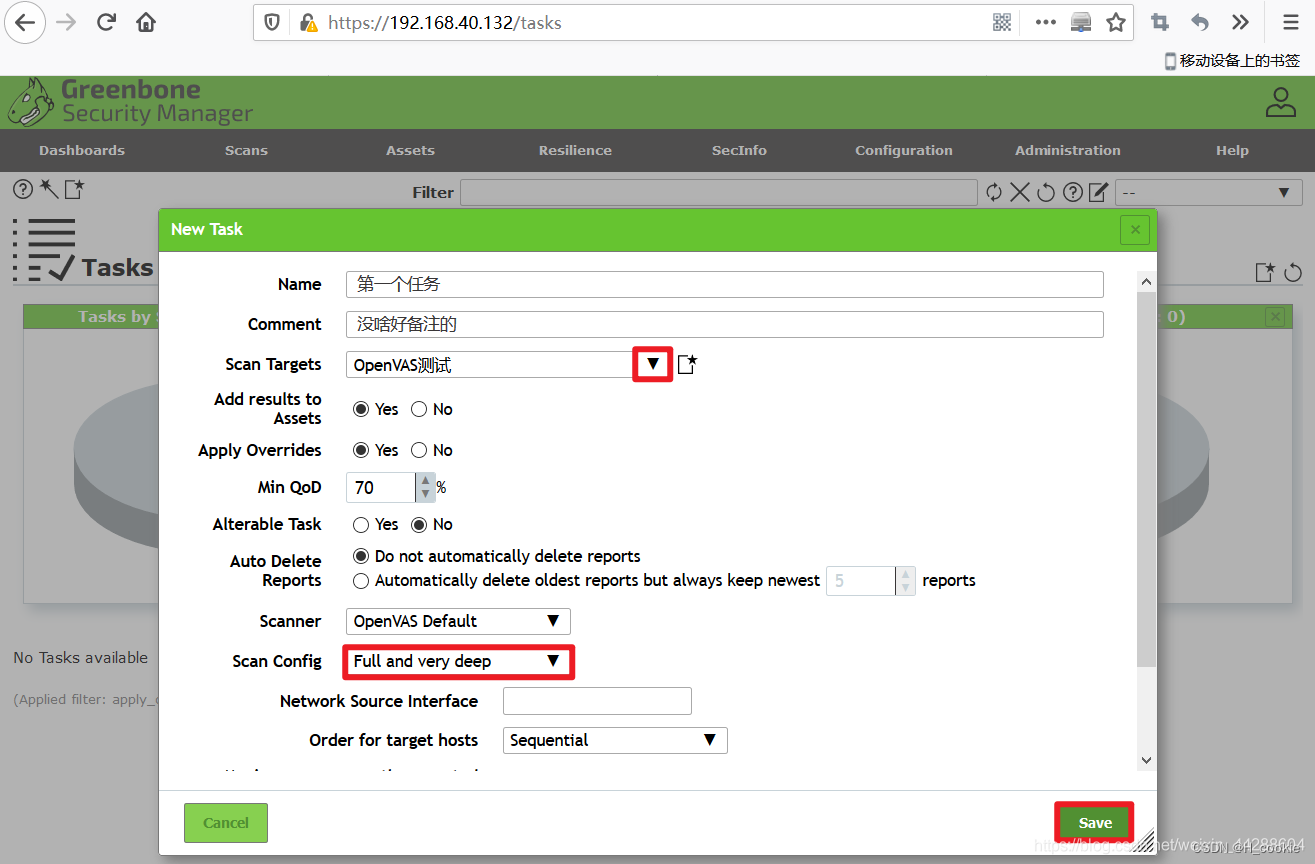Select Do not automatically delete reports
Viewport: 1315px width, 864px height.
361,556
